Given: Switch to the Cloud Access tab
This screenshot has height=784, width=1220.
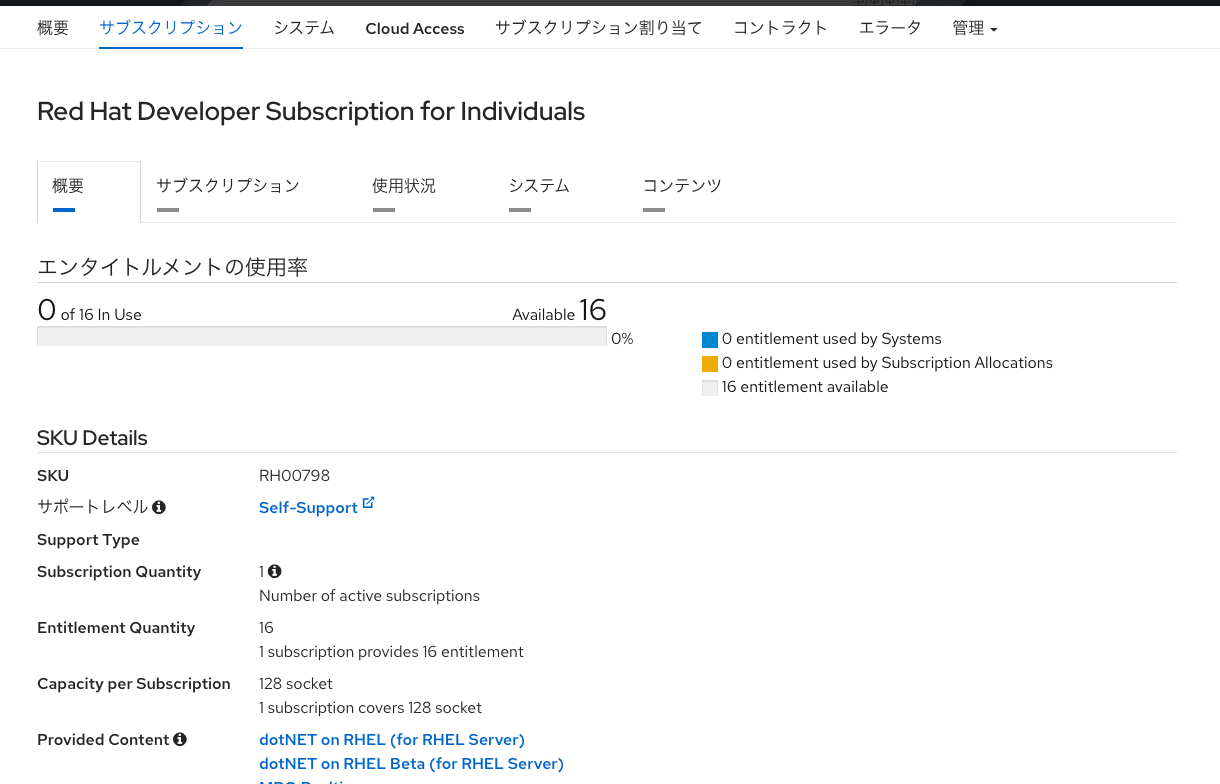Looking at the screenshot, I should (414, 28).
